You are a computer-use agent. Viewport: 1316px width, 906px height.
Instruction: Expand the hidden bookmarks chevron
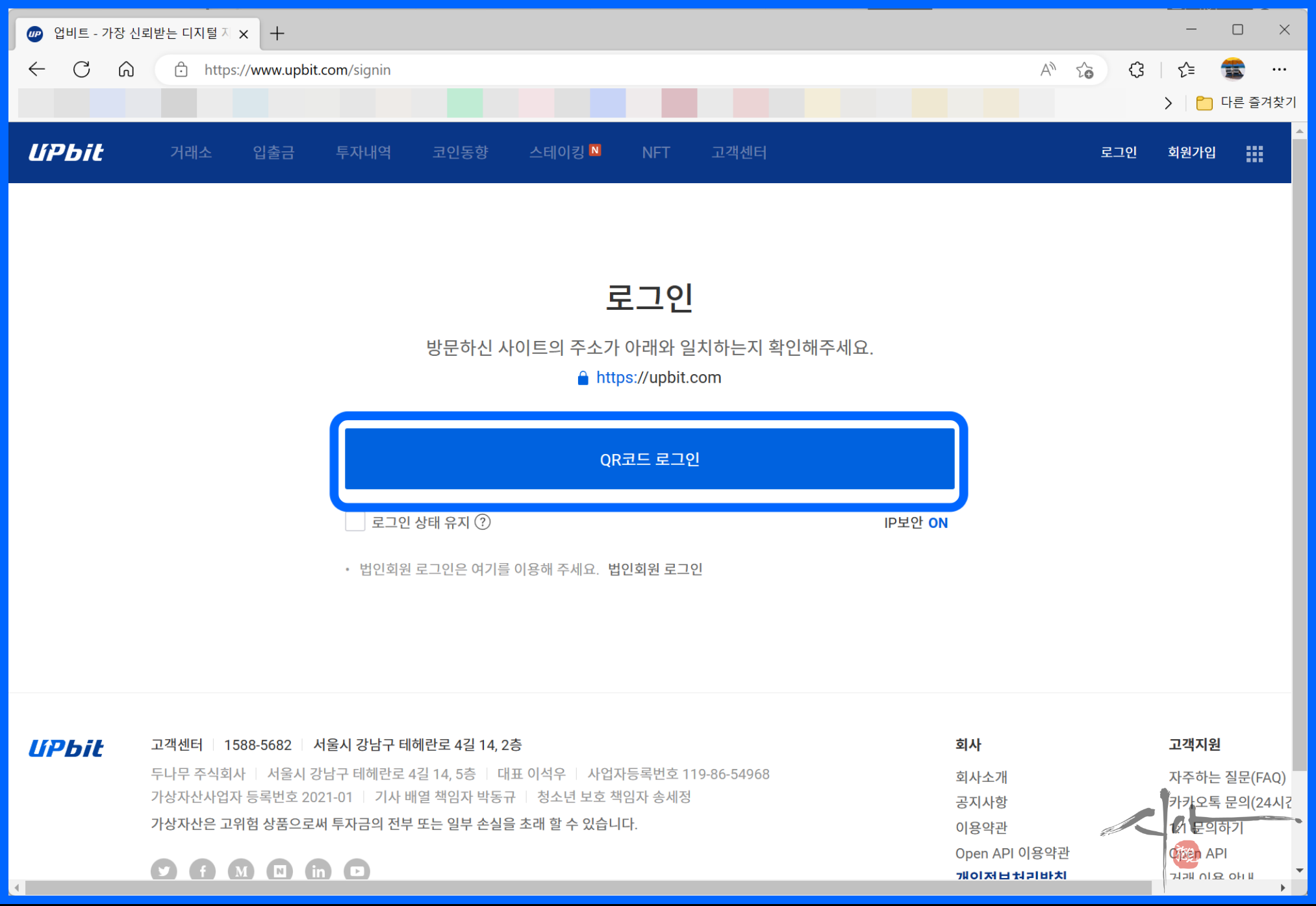pyautogui.click(x=1168, y=103)
